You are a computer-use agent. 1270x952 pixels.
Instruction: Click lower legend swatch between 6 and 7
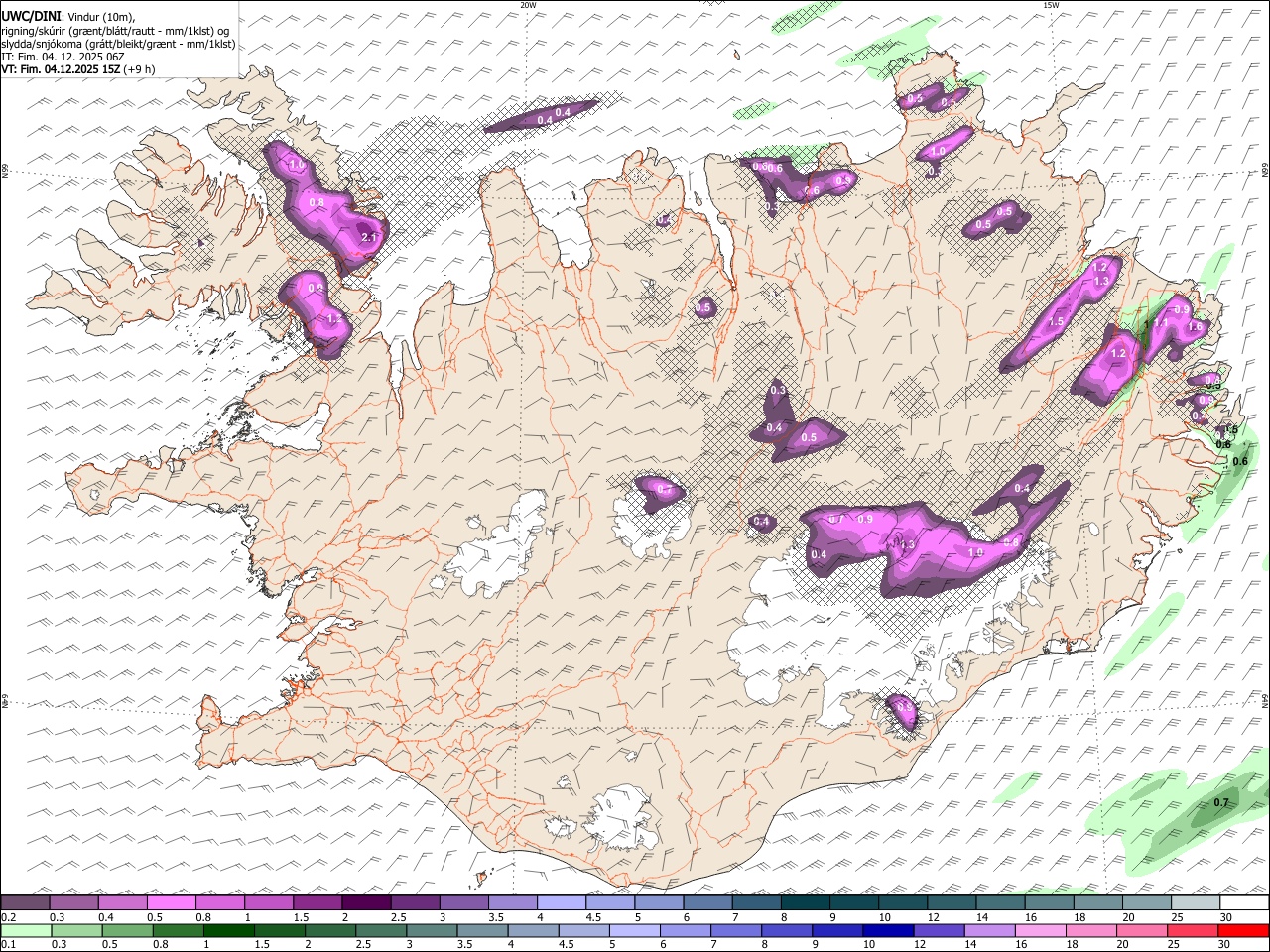point(686,930)
